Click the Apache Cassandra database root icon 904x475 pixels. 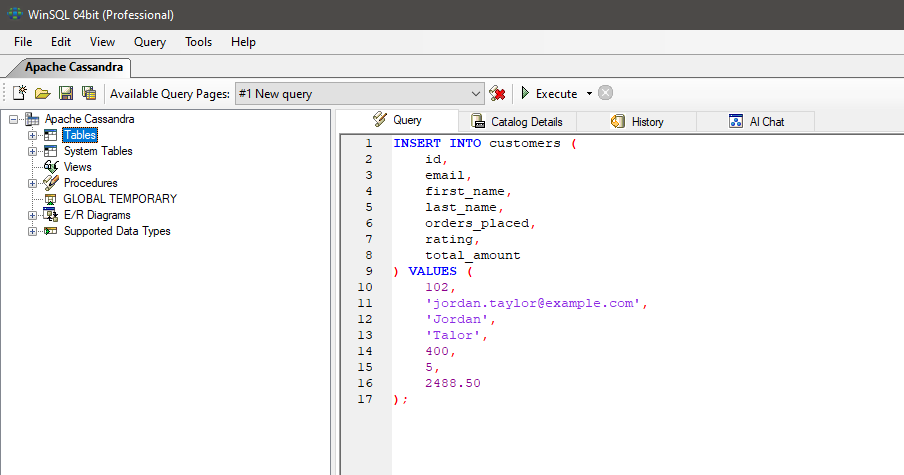click(x=32, y=119)
